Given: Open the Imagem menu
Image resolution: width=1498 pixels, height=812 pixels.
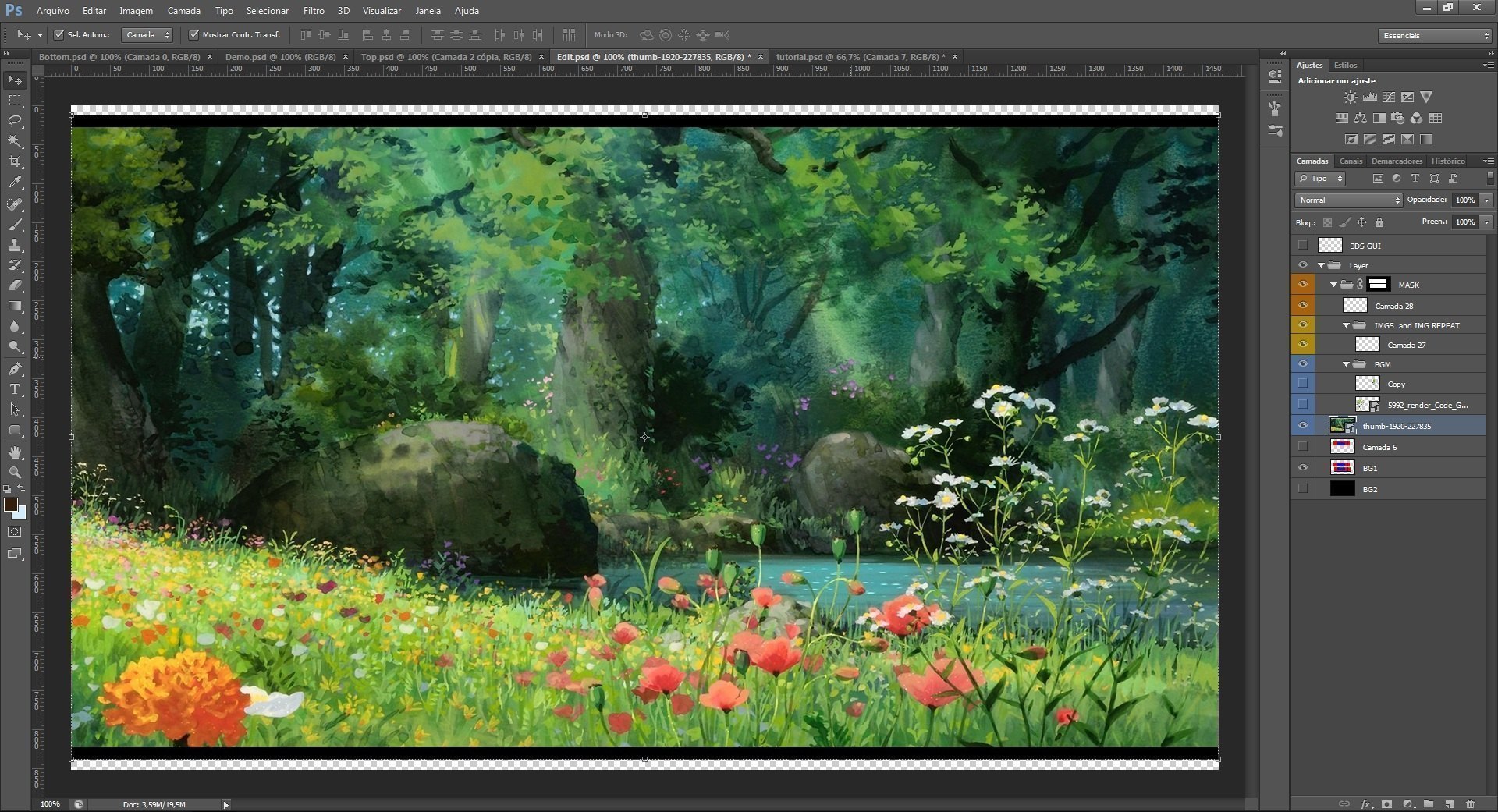Looking at the screenshot, I should click(136, 11).
